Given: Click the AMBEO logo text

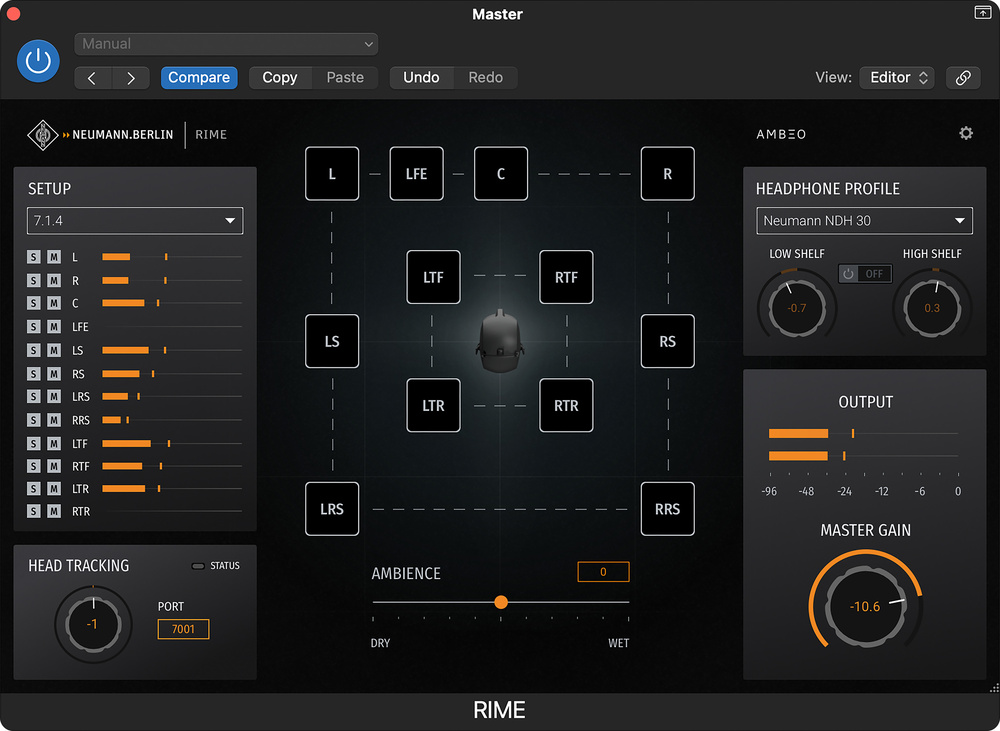Looking at the screenshot, I should (781, 135).
